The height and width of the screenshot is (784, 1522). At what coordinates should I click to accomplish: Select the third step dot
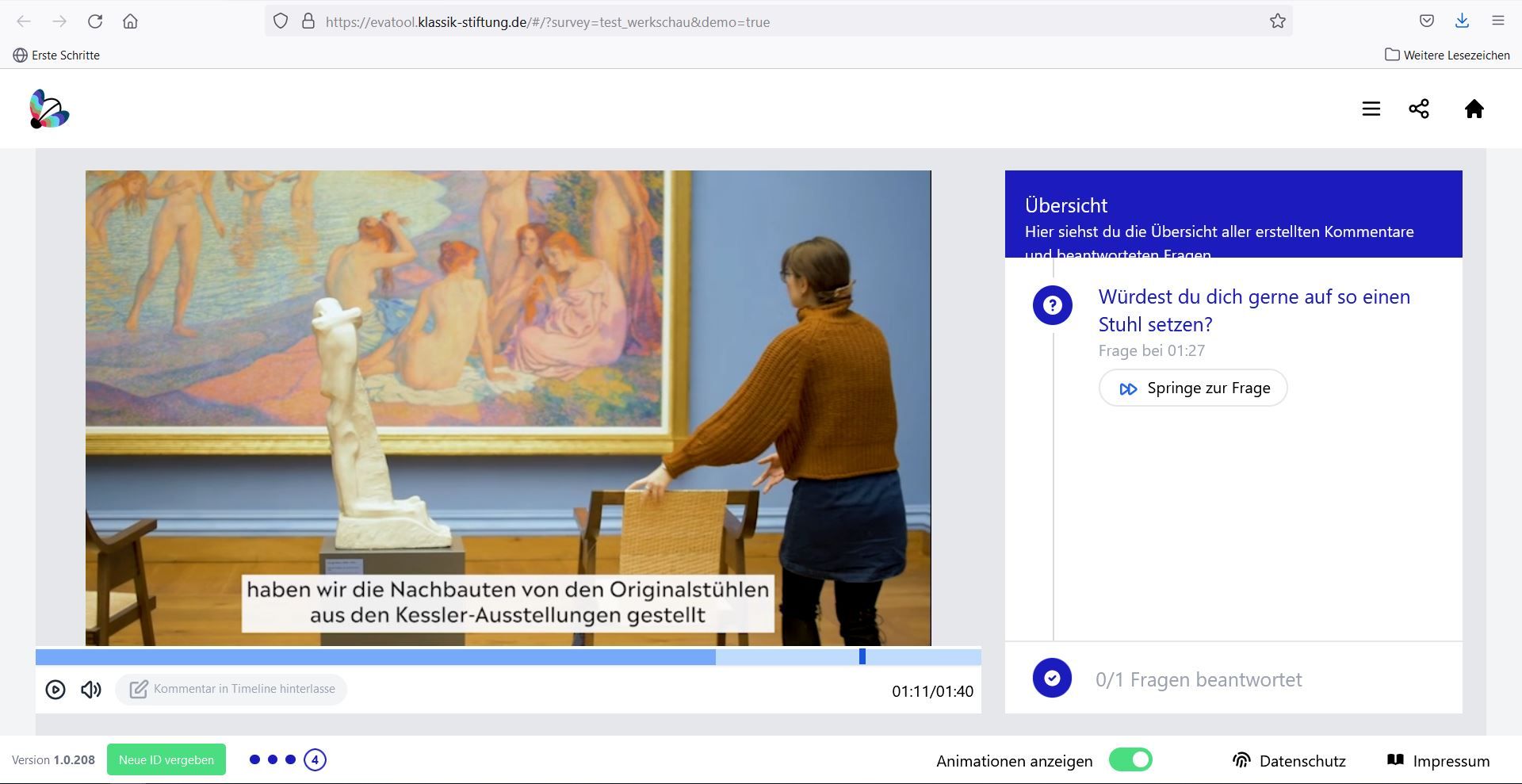coord(291,759)
